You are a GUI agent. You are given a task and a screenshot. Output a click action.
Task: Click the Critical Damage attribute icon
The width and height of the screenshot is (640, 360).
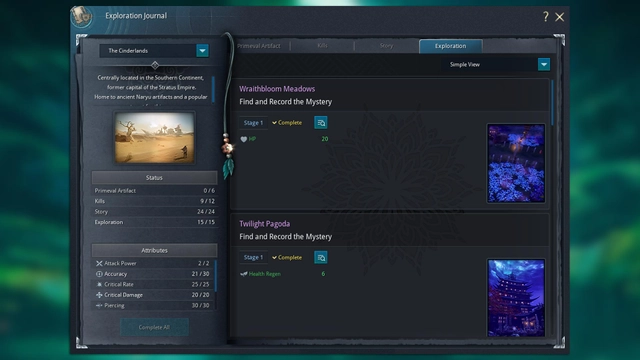point(99,295)
